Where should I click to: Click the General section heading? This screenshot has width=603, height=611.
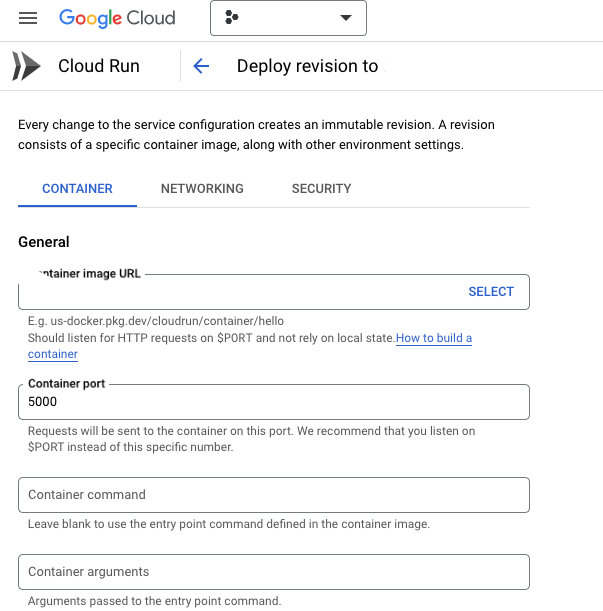[44, 242]
